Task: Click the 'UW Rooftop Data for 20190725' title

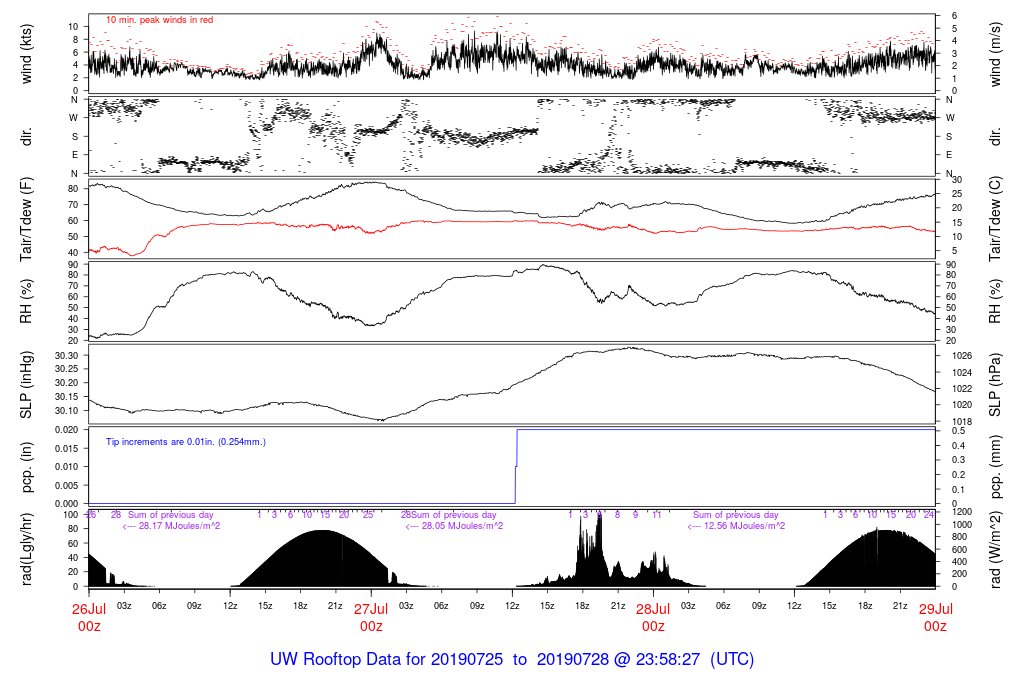Action: point(387,660)
